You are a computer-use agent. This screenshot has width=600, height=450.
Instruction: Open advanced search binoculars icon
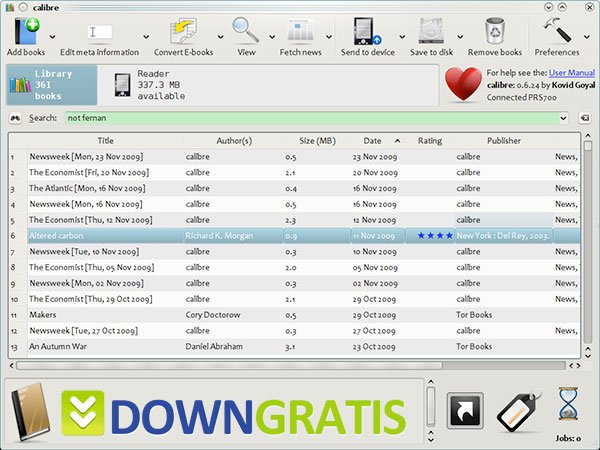pos(15,118)
